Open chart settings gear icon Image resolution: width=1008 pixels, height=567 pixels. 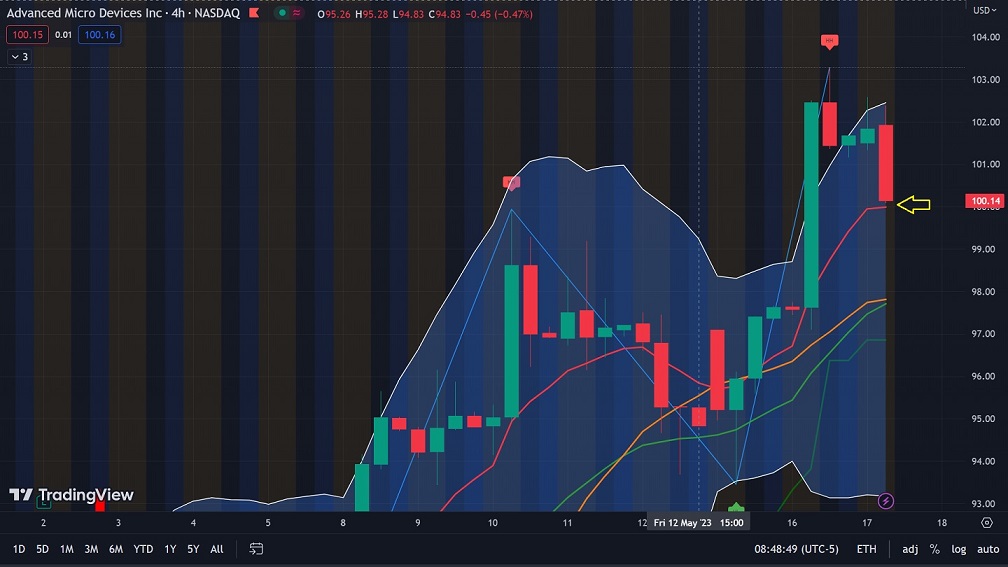[x=987, y=523]
